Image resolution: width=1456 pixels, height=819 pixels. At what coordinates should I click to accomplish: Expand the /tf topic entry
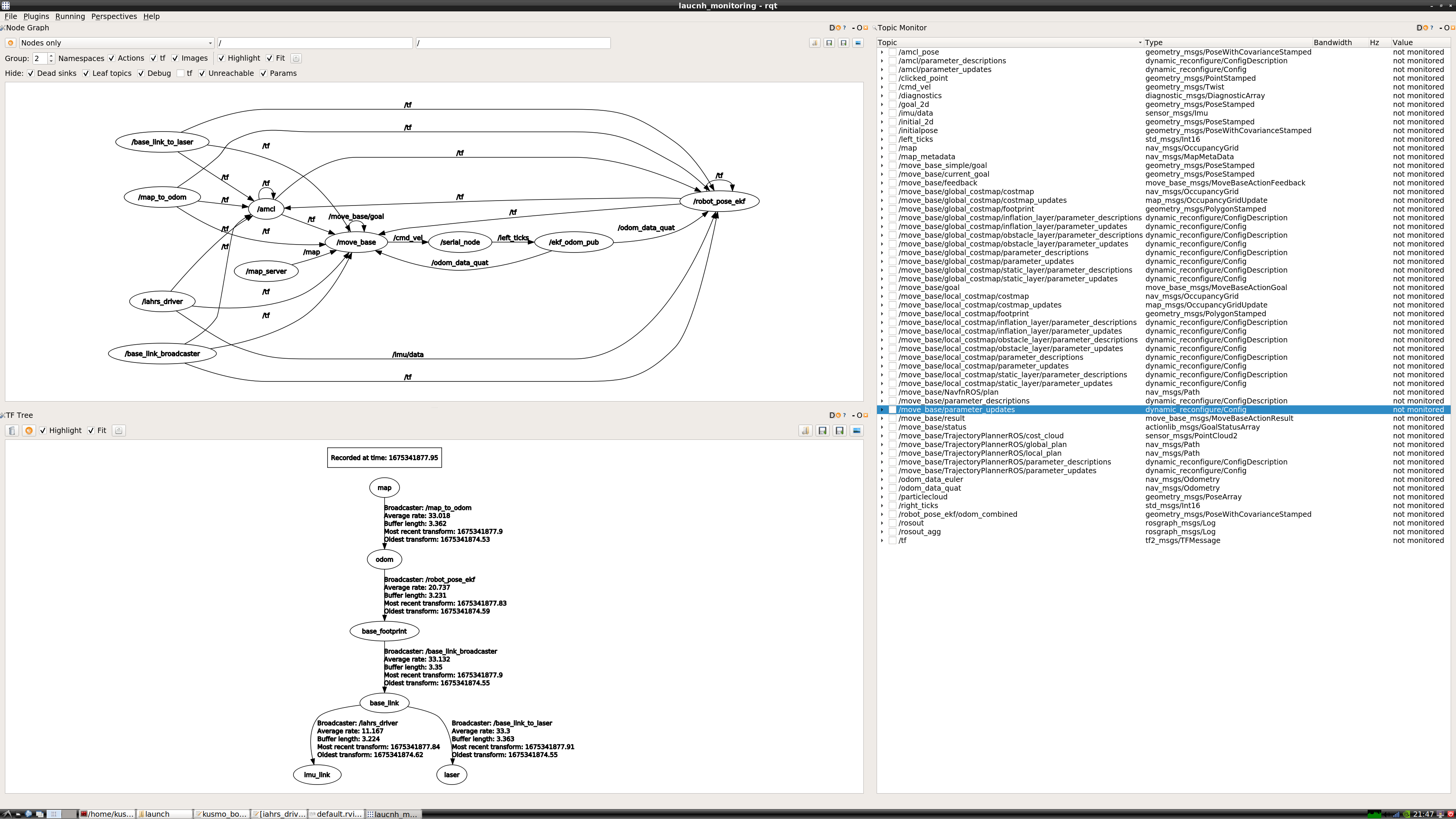882,541
